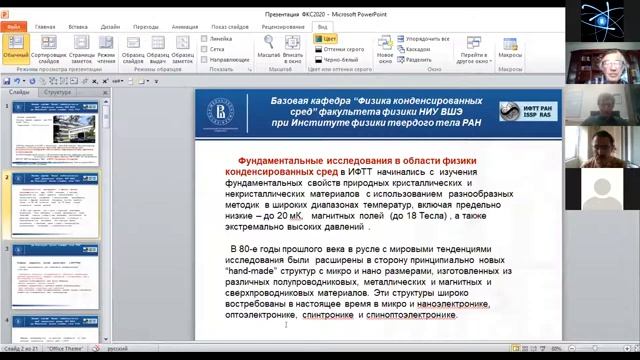Open Образец выдач master view
This screenshot has width=640, height=360.
click(x=158, y=49)
